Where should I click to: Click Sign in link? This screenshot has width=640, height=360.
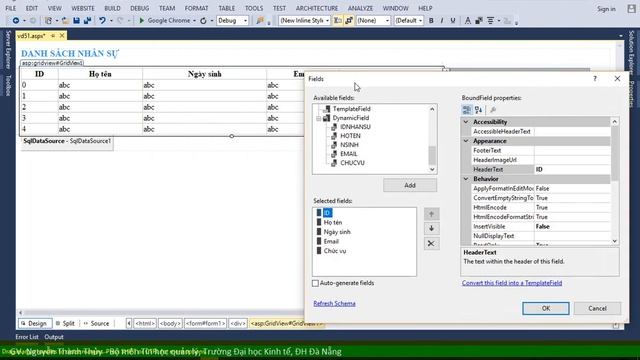[x=606, y=9]
